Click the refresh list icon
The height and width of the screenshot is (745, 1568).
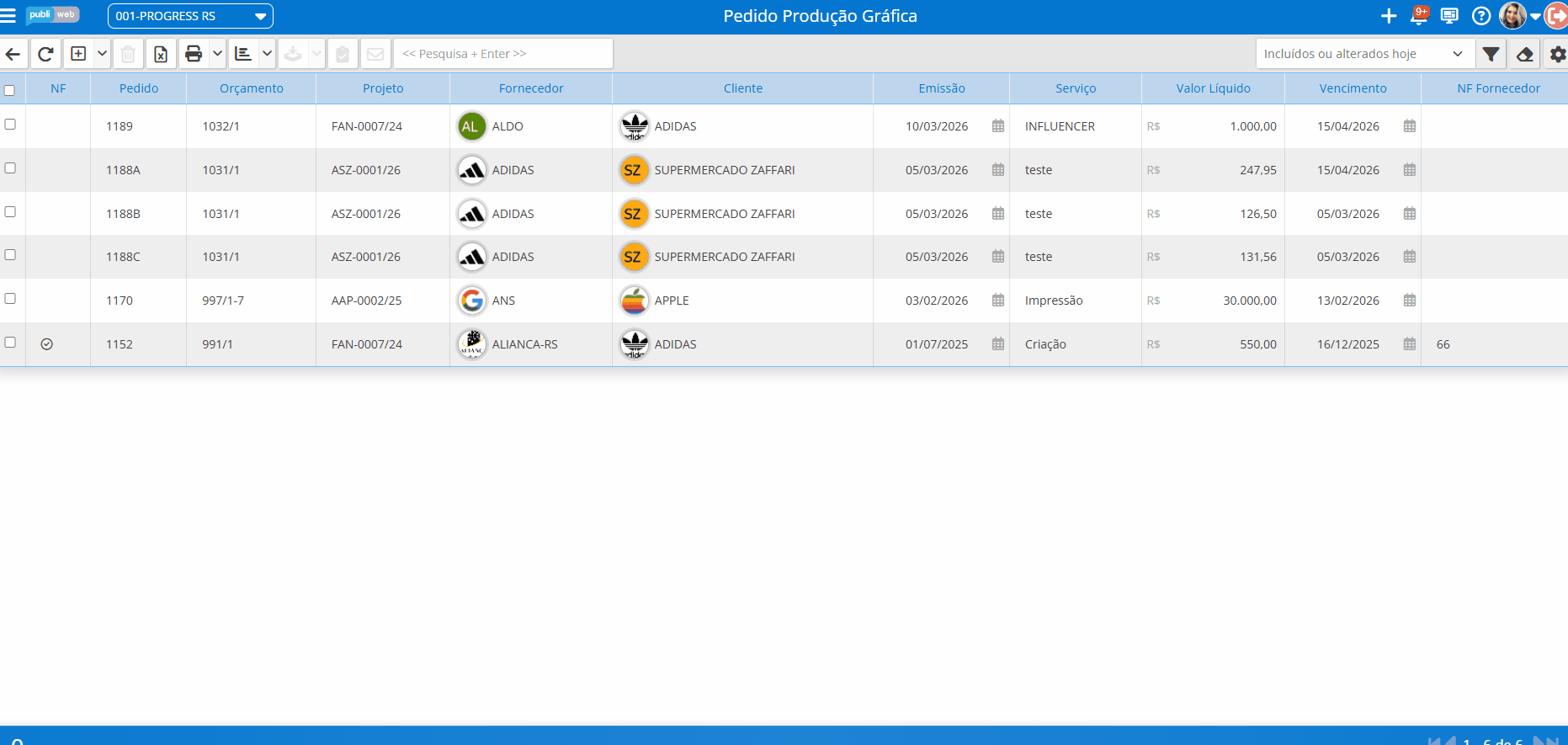[x=46, y=54]
